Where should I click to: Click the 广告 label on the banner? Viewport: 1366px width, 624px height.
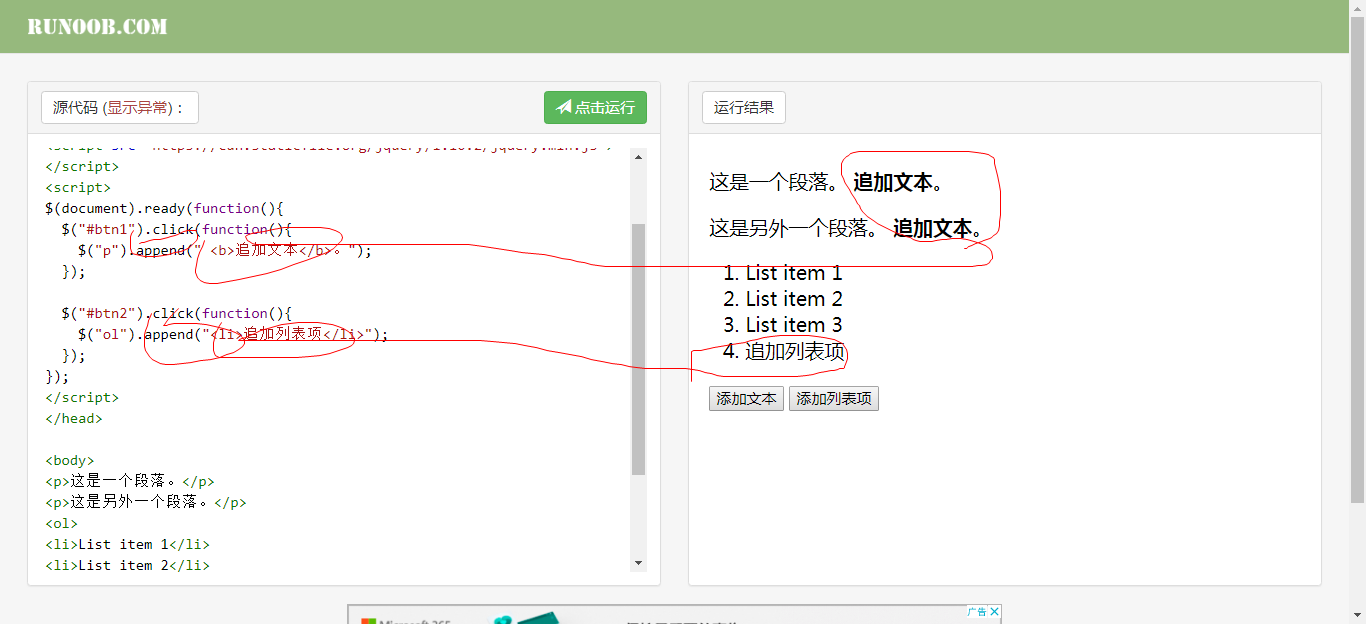977,612
